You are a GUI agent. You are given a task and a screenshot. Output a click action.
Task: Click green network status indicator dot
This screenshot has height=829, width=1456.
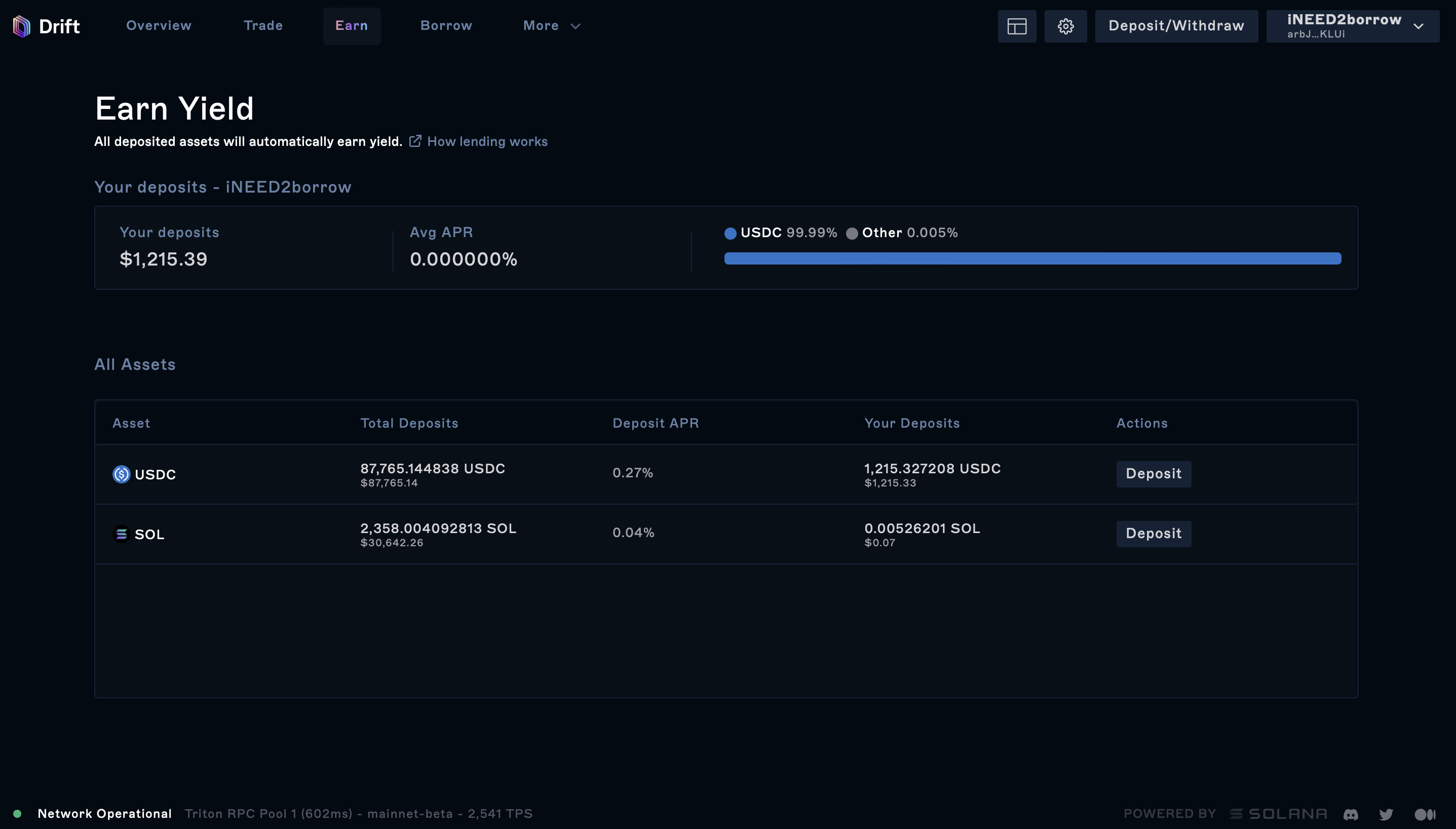[17, 814]
